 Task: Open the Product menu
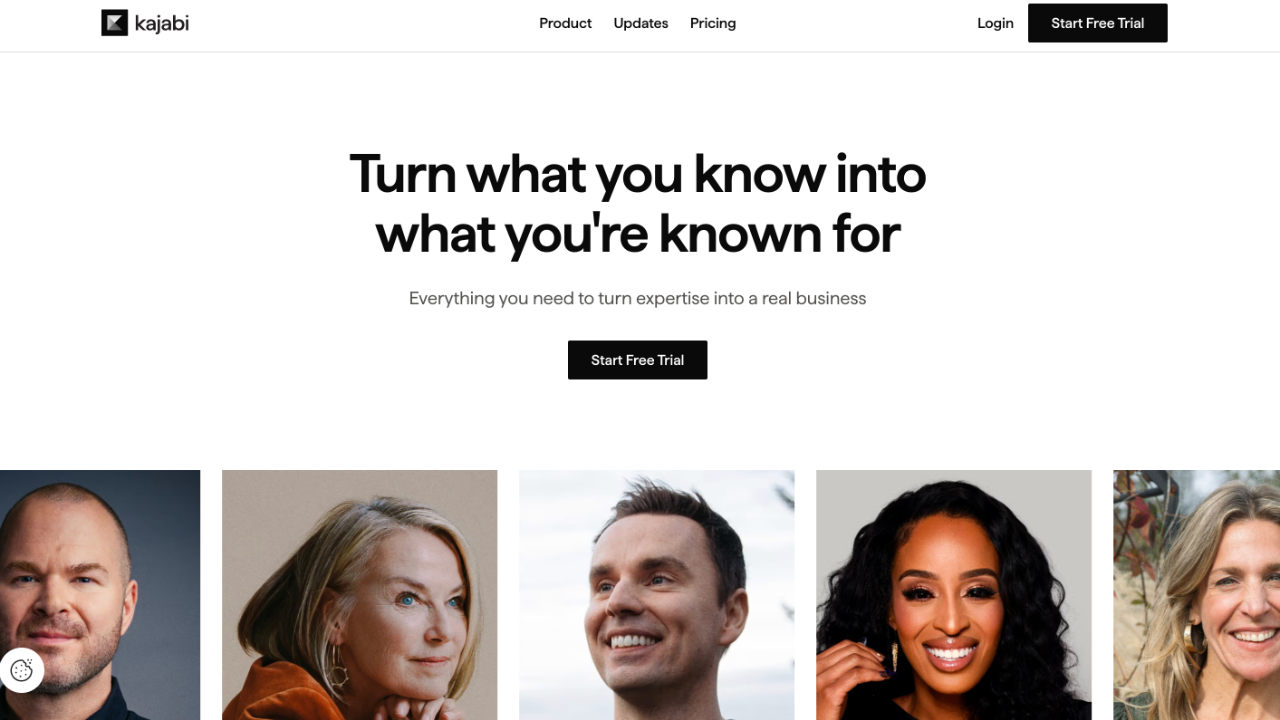(565, 23)
